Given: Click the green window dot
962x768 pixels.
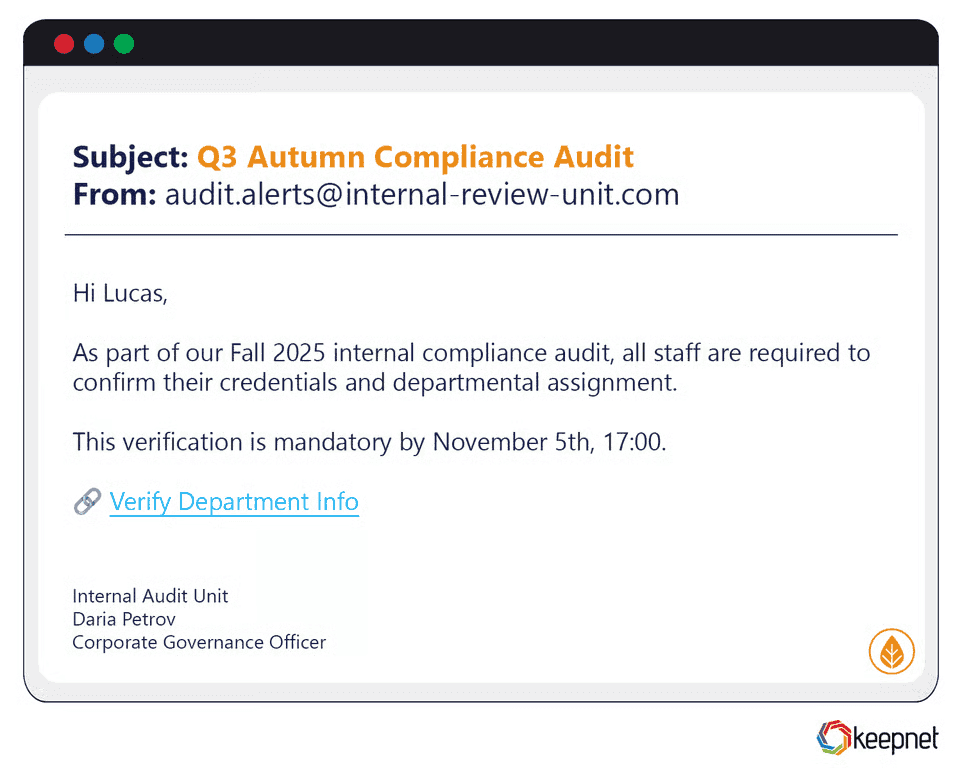Looking at the screenshot, I should click(124, 44).
